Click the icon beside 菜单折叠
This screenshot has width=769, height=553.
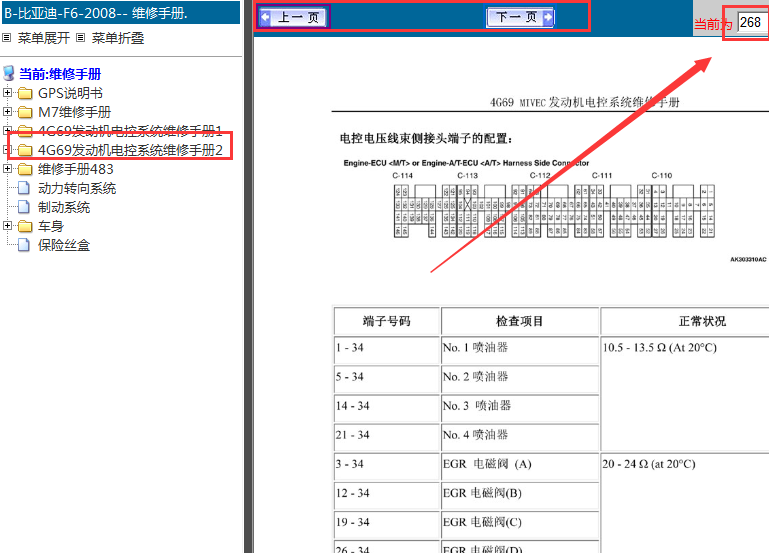click(x=80, y=37)
